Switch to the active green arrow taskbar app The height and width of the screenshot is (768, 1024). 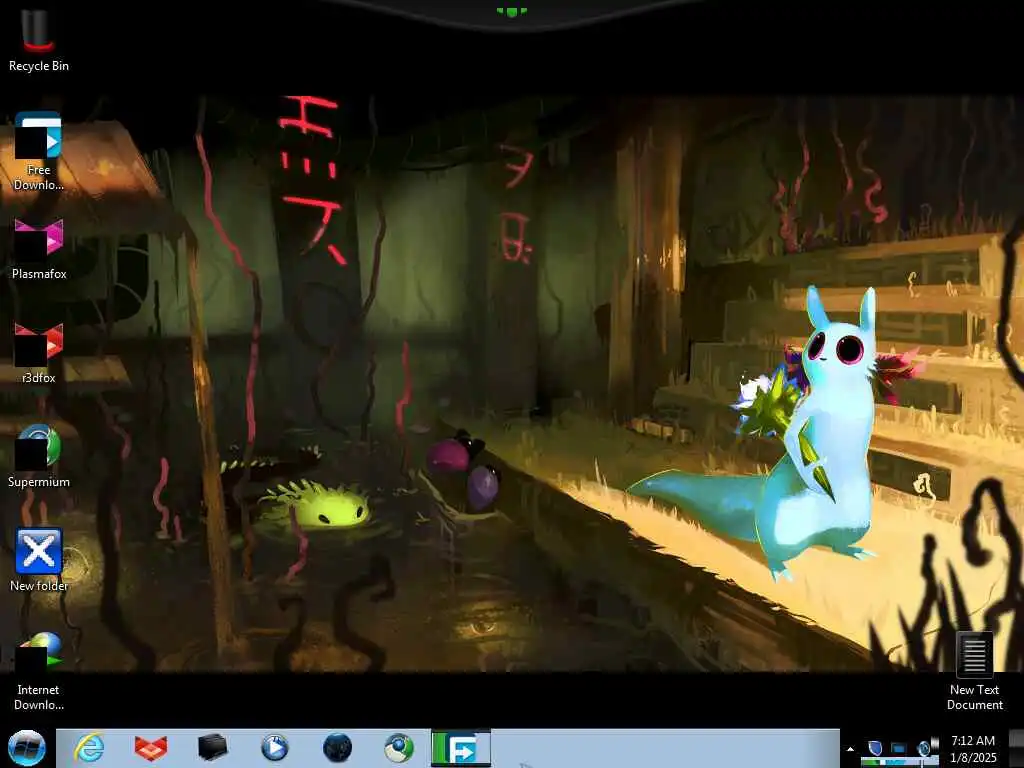click(461, 748)
